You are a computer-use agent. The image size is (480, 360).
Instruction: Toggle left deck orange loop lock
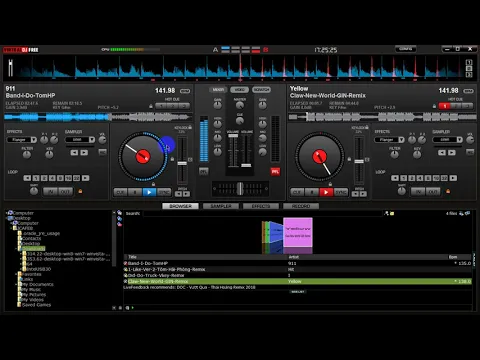point(80,191)
